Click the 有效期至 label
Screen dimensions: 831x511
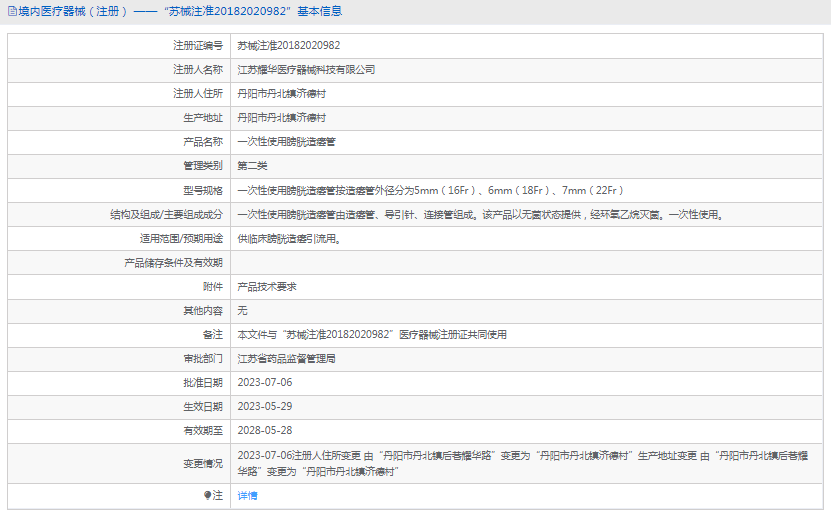click(203, 430)
